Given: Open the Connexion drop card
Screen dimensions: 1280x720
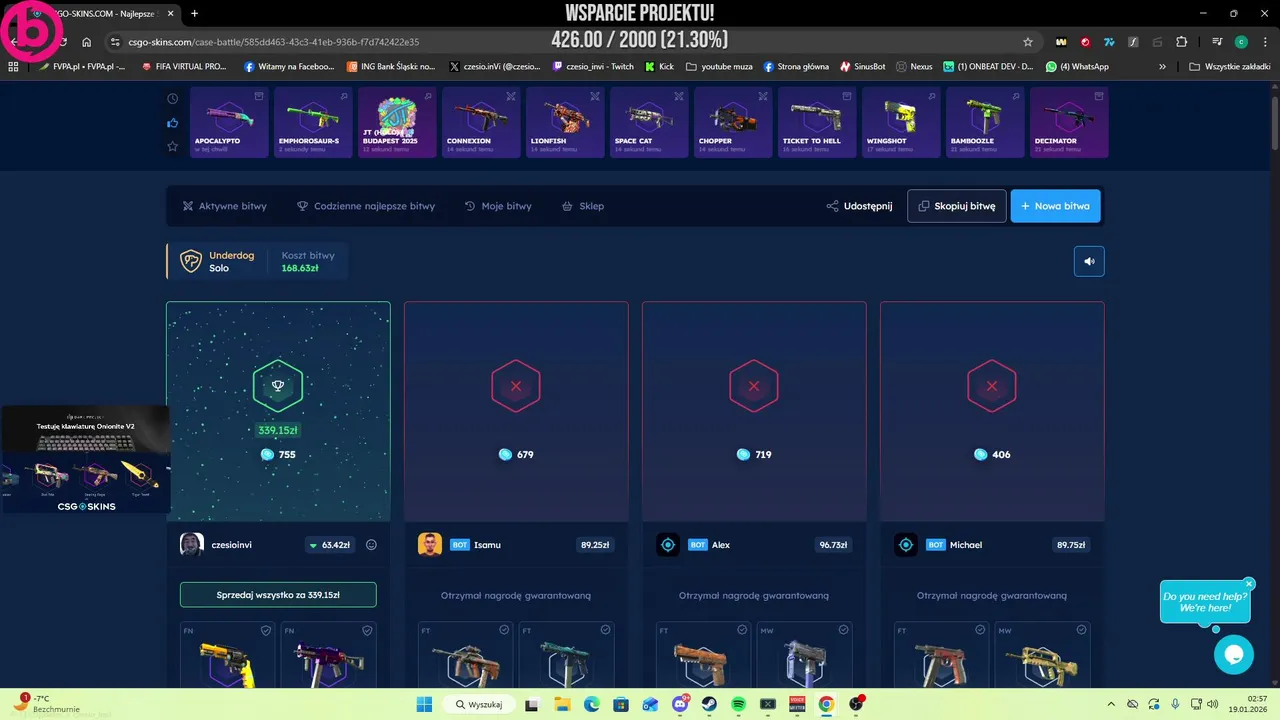Looking at the screenshot, I should (x=481, y=122).
